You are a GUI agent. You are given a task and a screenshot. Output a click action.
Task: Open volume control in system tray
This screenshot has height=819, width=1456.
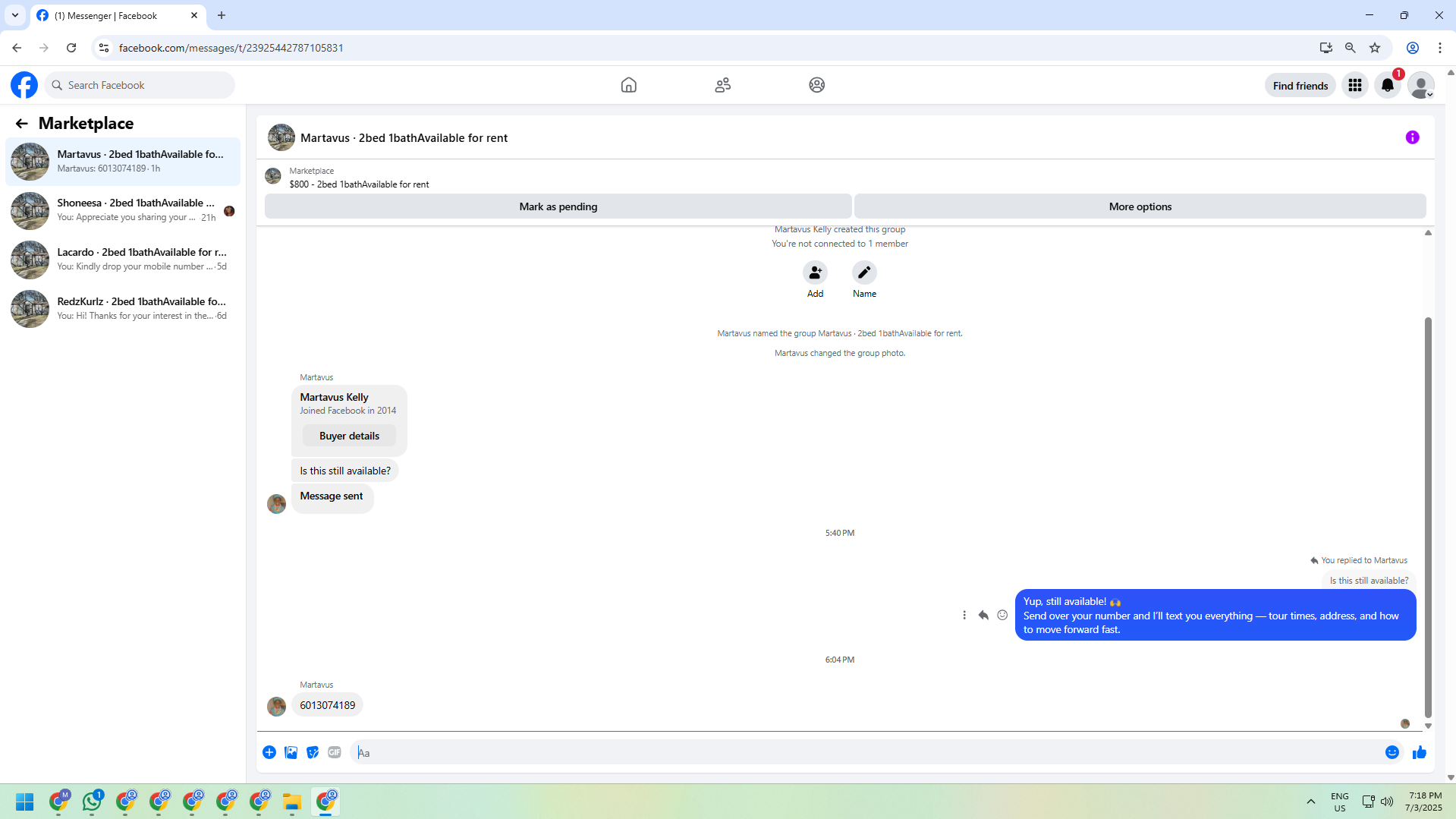tap(1387, 802)
